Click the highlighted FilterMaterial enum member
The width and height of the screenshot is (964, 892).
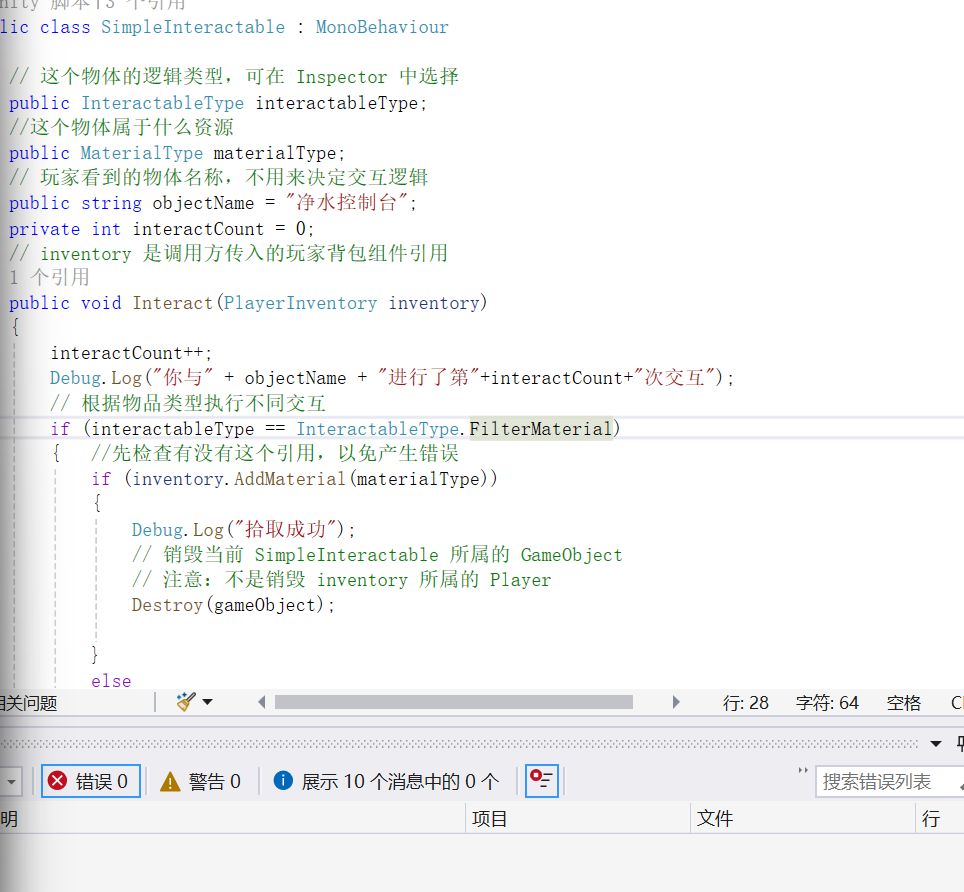click(540, 428)
